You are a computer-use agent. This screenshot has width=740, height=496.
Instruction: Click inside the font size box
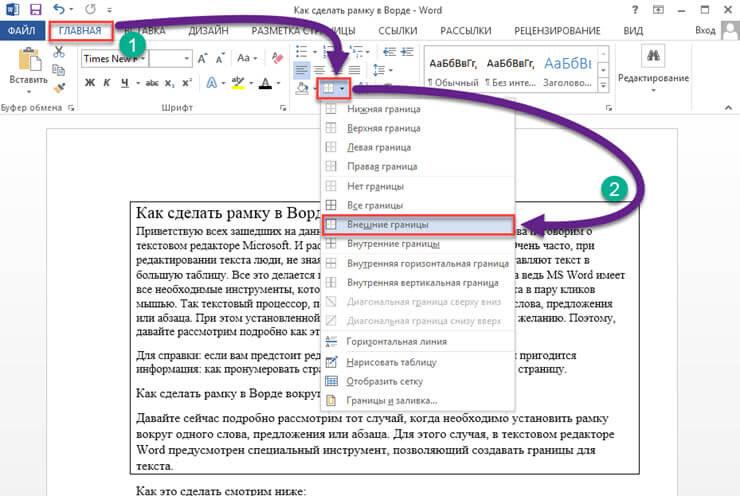coord(166,59)
